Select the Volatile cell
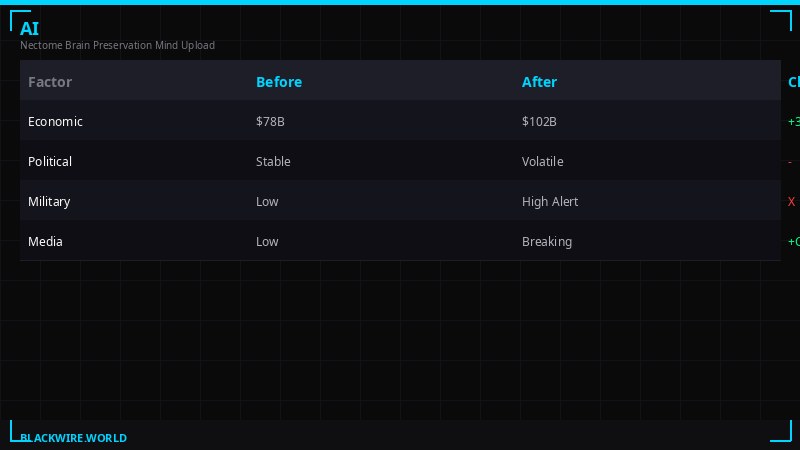Viewport: 800px width, 450px height. [x=543, y=161]
